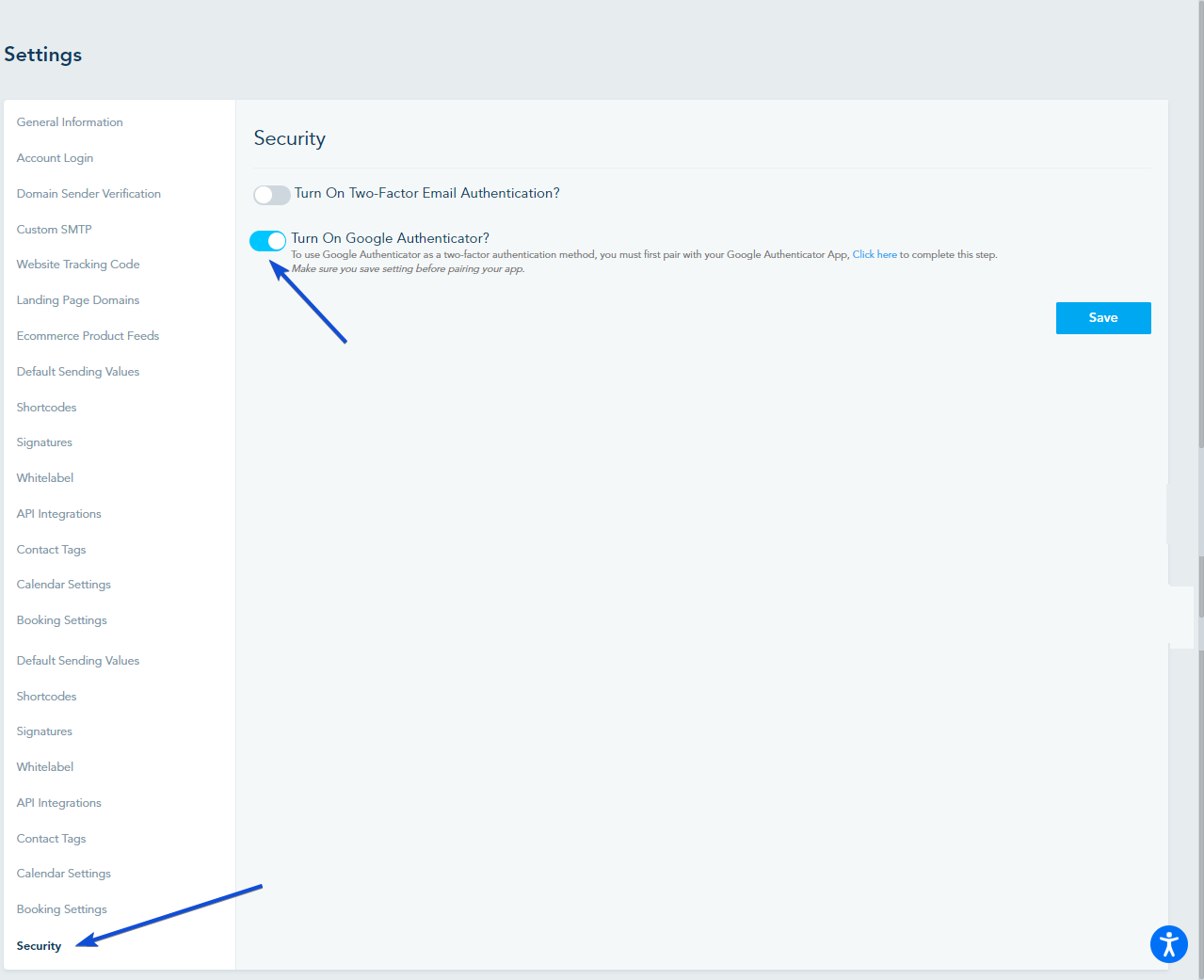Open last Booking Settings entry

tap(61, 909)
